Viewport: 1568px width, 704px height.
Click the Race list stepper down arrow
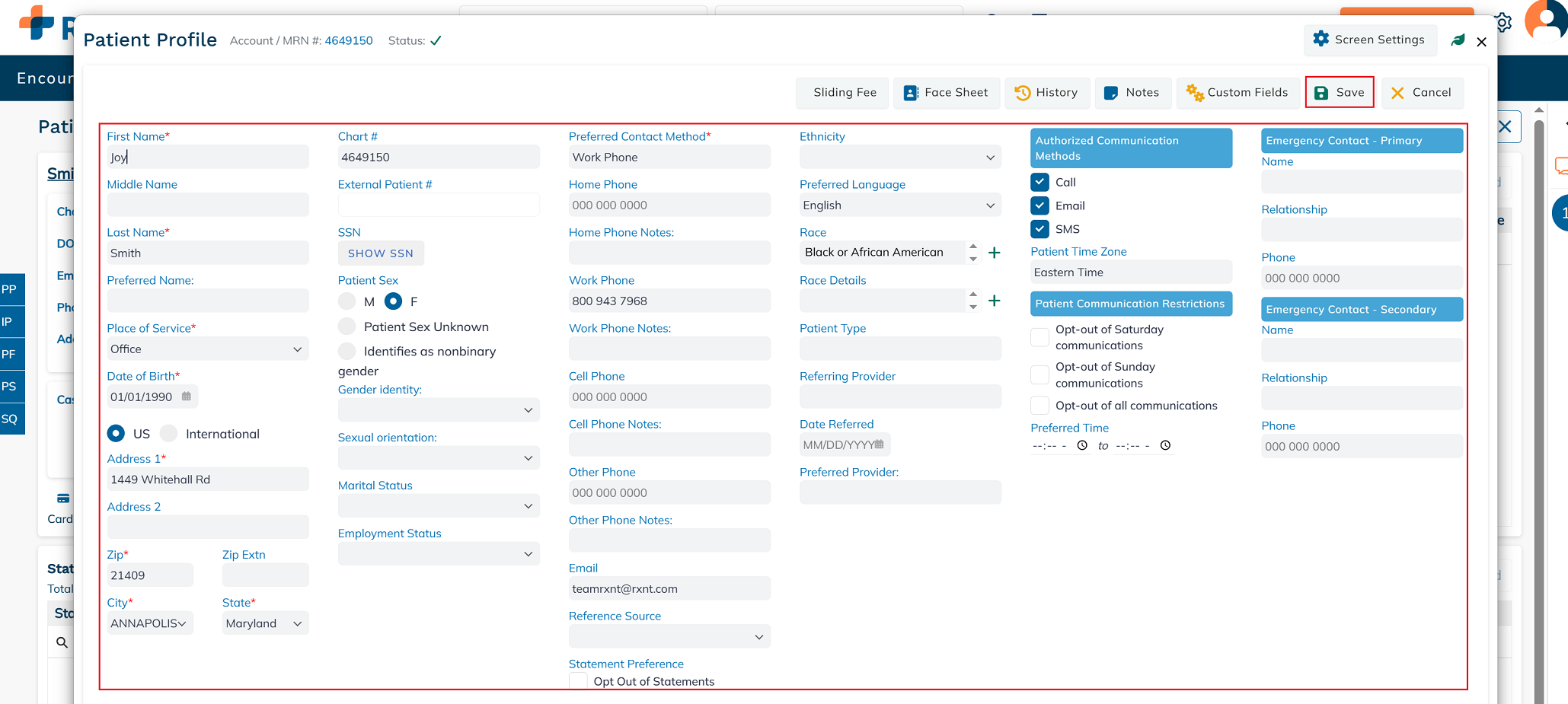(972, 259)
